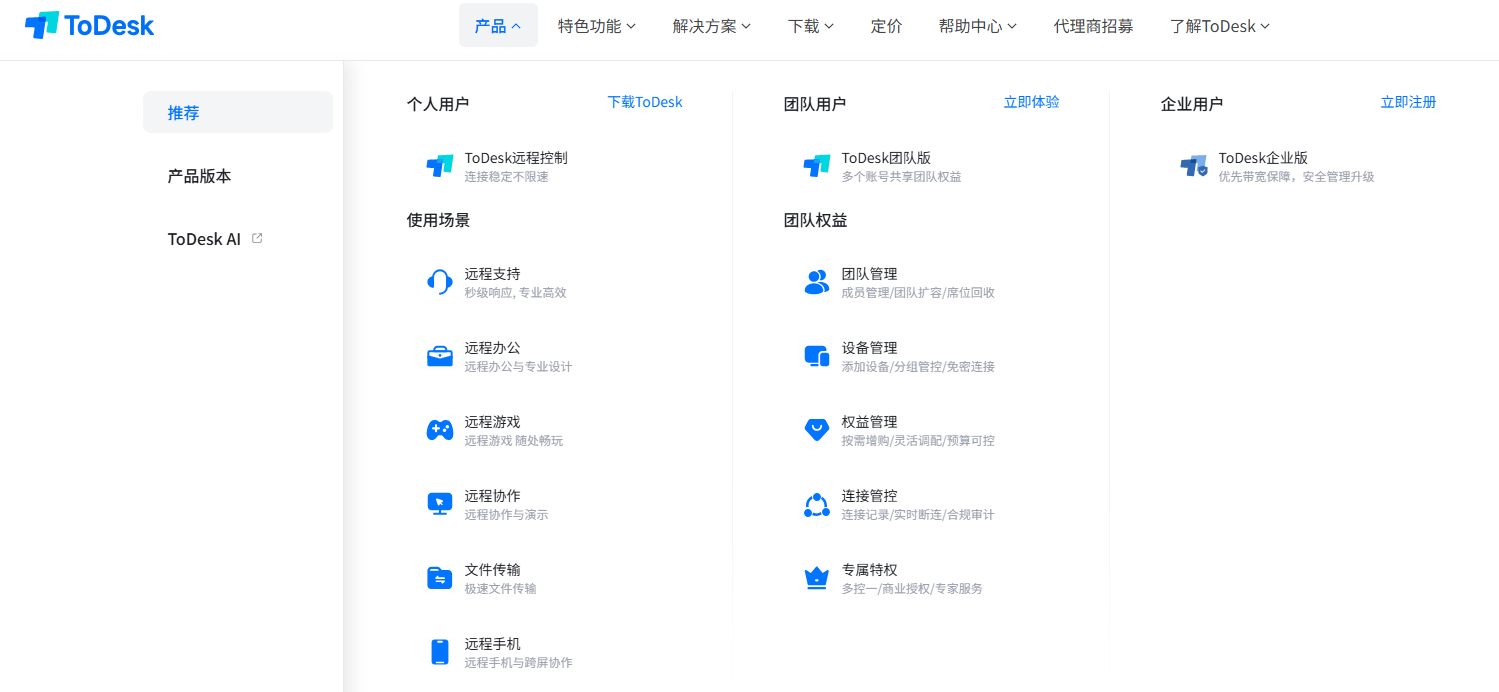Click the 连接管控 nodes icon
1499x692 pixels.
817,504
